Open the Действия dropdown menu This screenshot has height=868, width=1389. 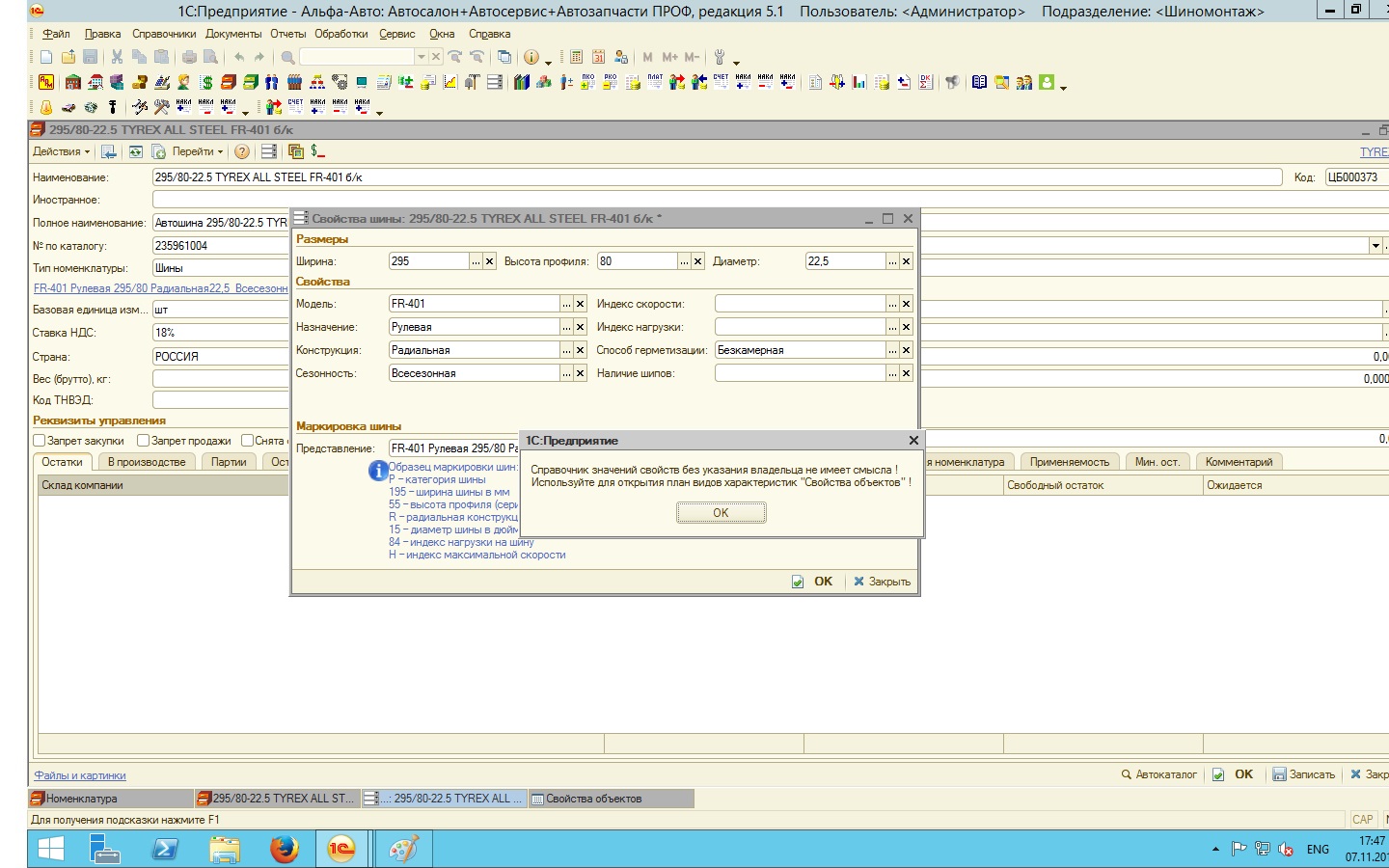point(61,151)
